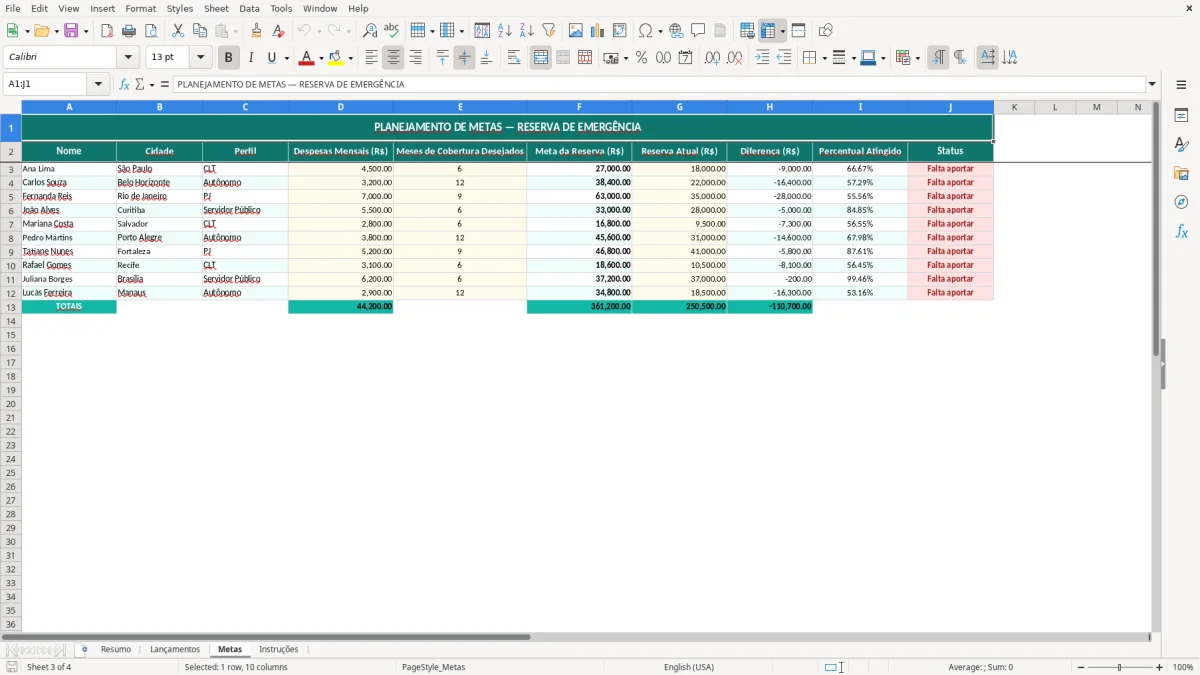Open the File menu
The height and width of the screenshot is (675, 1200).
(x=13, y=8)
